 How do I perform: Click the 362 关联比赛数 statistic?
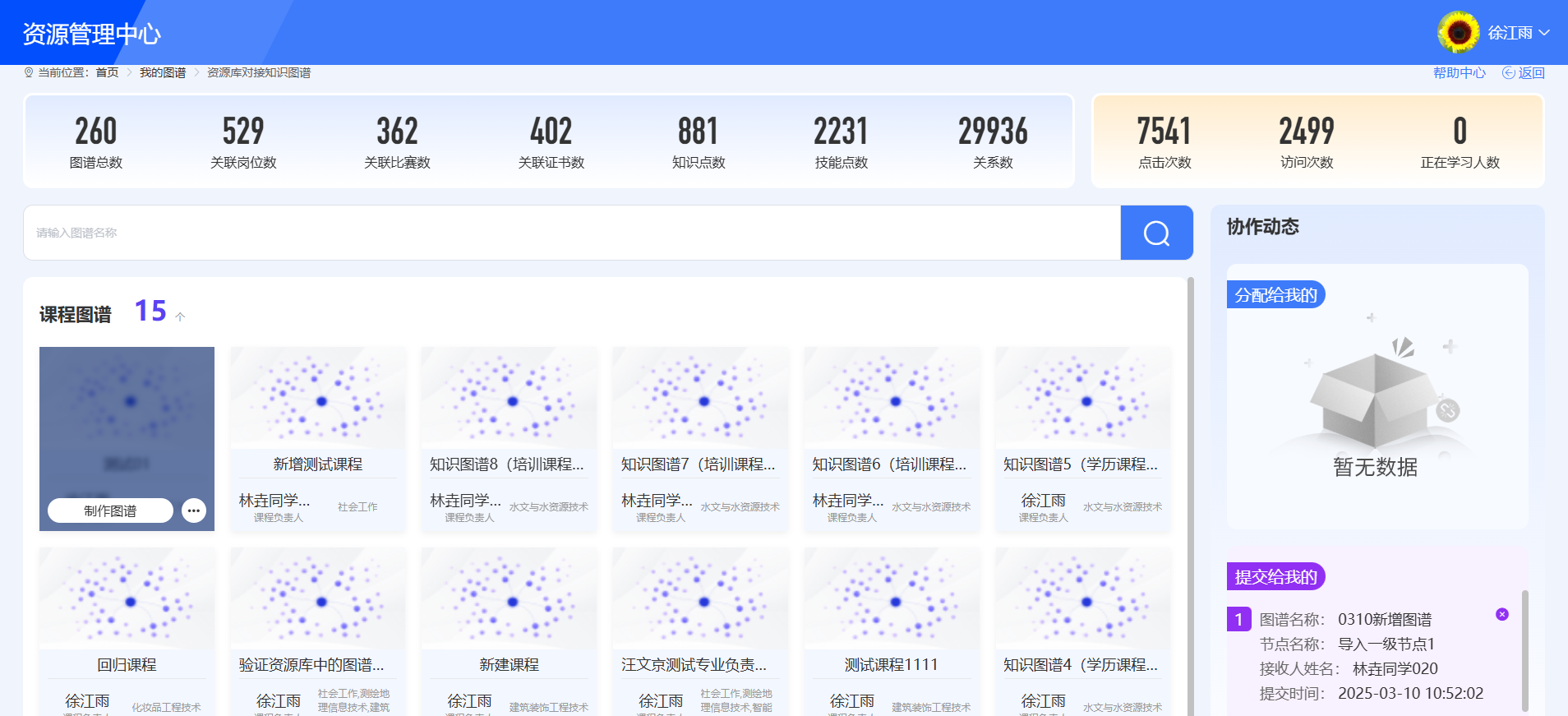point(397,141)
